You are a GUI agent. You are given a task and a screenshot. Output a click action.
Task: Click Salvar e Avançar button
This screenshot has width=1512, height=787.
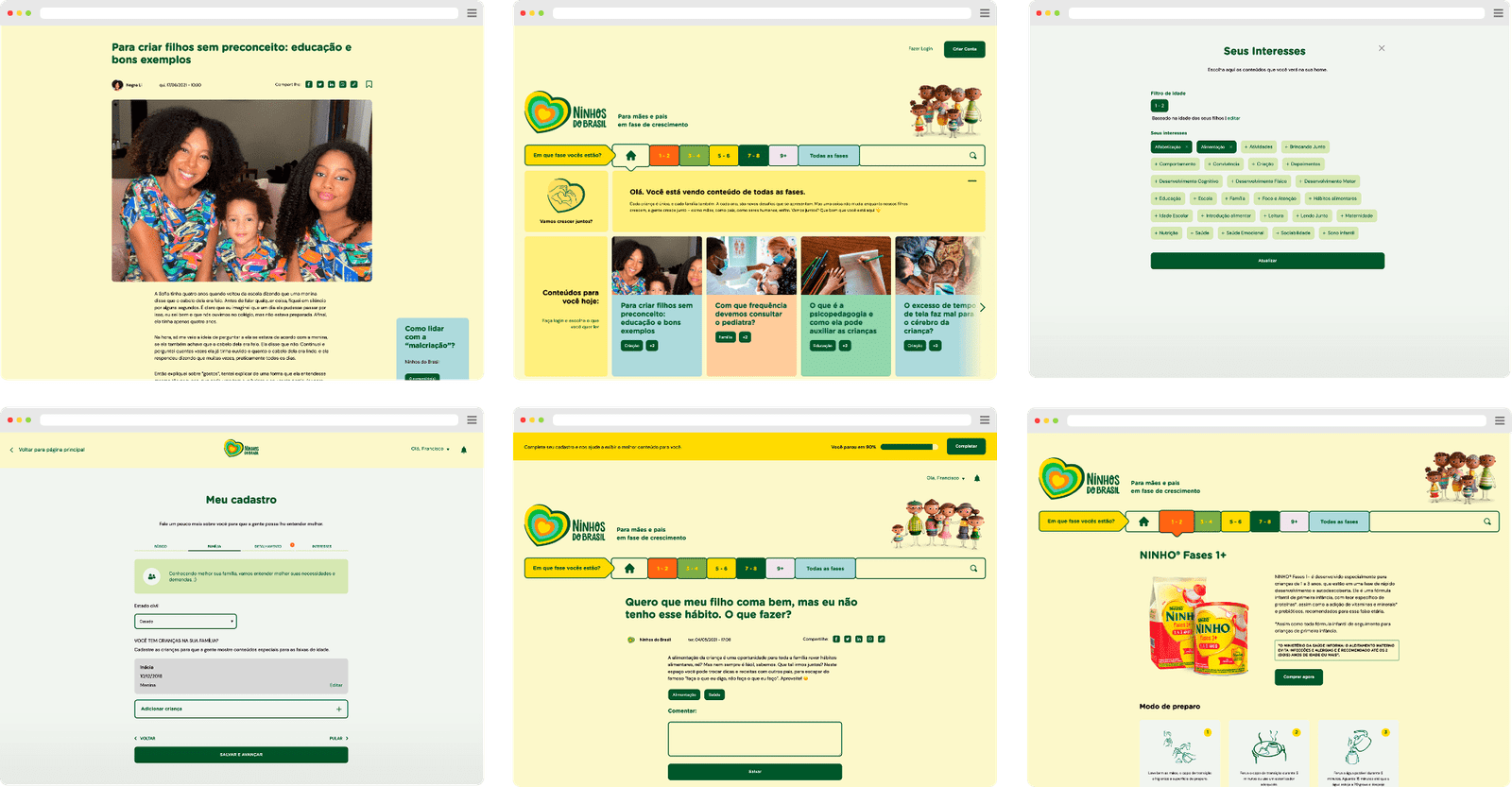(241, 755)
